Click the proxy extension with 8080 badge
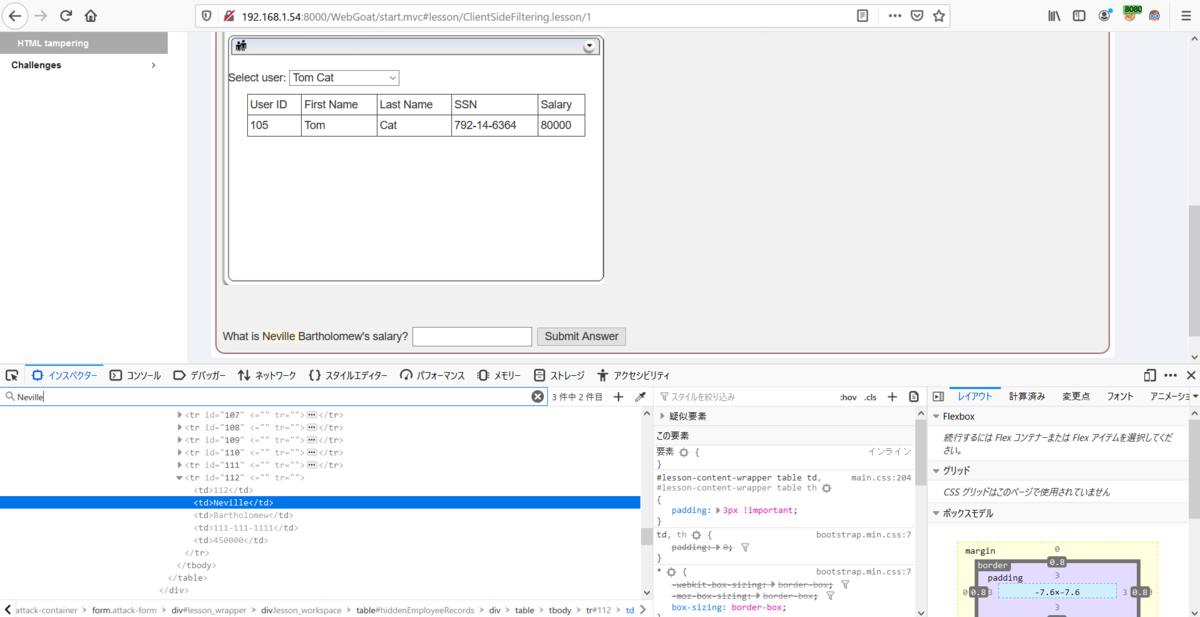Viewport: 1200px width, 617px height. pyautogui.click(x=1130, y=15)
